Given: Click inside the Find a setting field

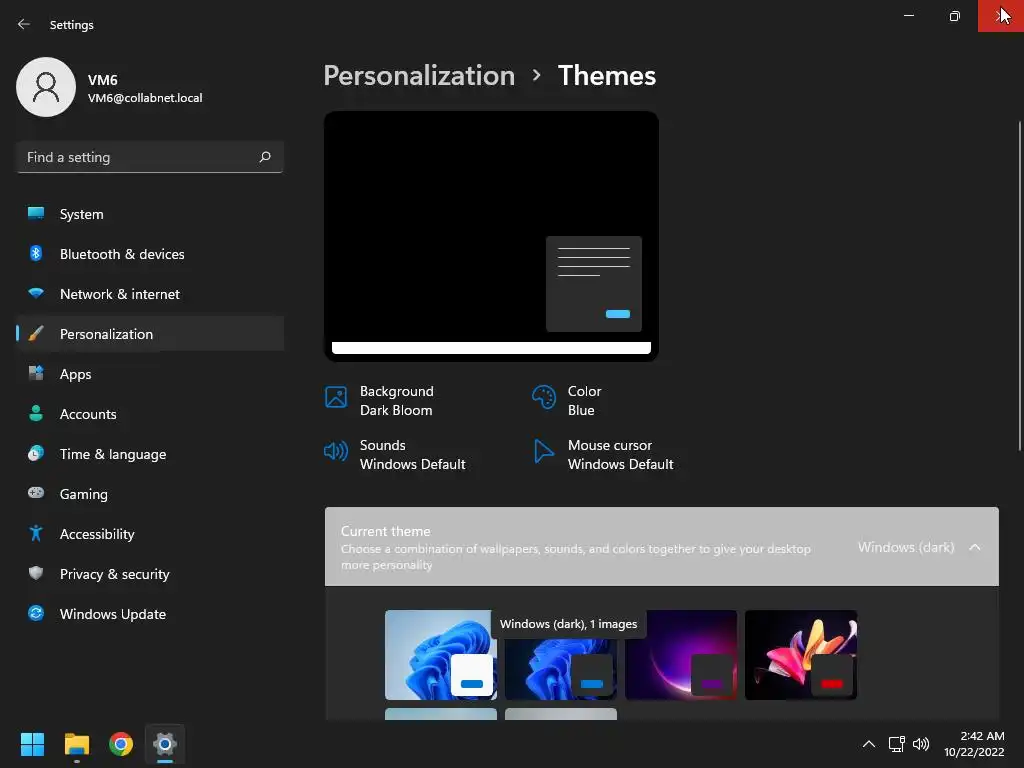Looking at the screenshot, I should 150,157.
